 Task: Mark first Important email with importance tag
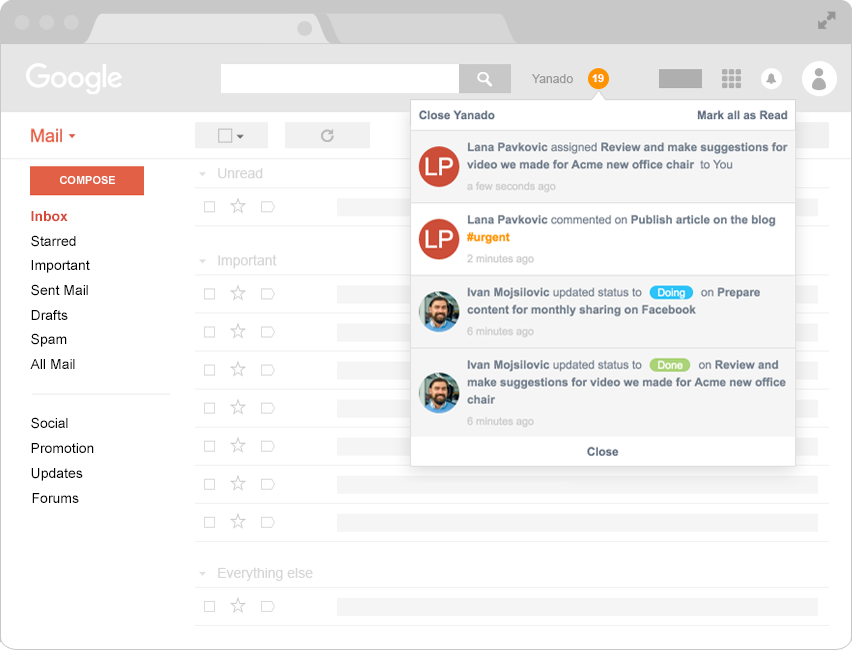267,294
